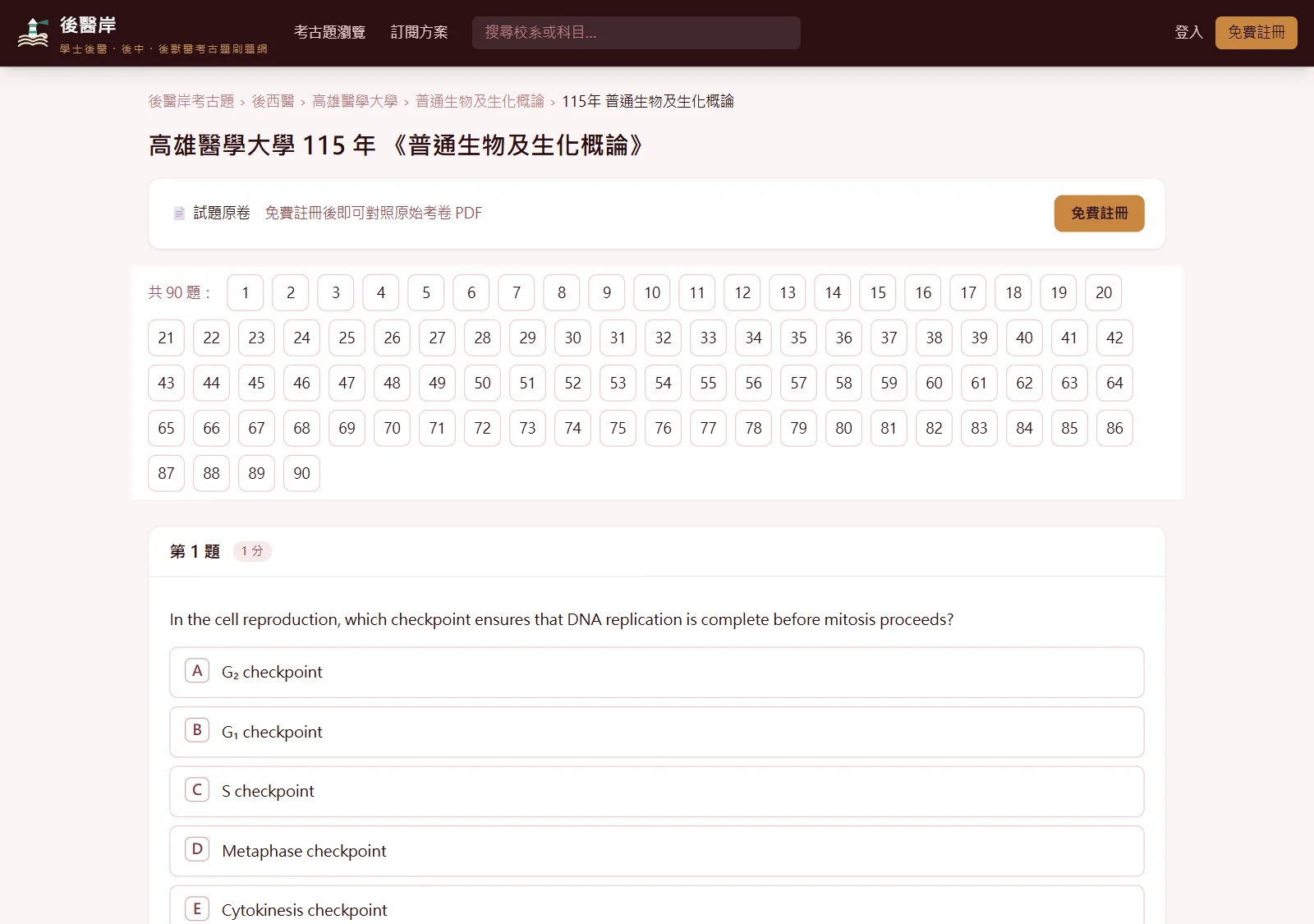Go to 高雄醫學大學 breadcrumb link
The width and height of the screenshot is (1314, 924).
tap(355, 101)
